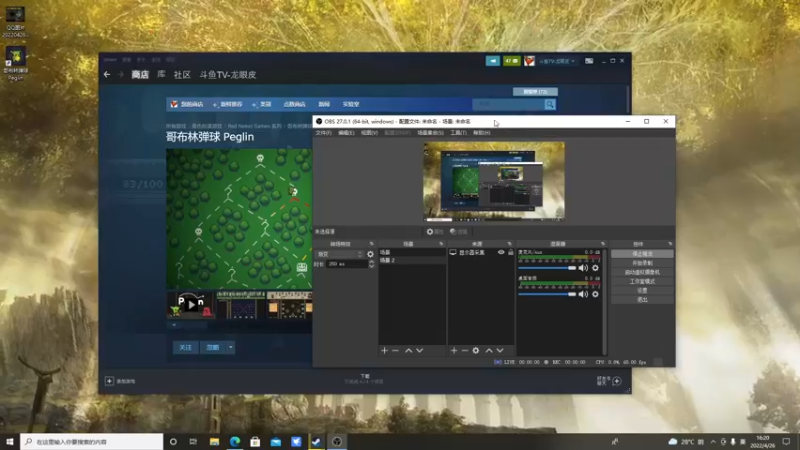Open Steam user avatar in title bar
Viewport: 800px width, 450px height.
pos(529,61)
